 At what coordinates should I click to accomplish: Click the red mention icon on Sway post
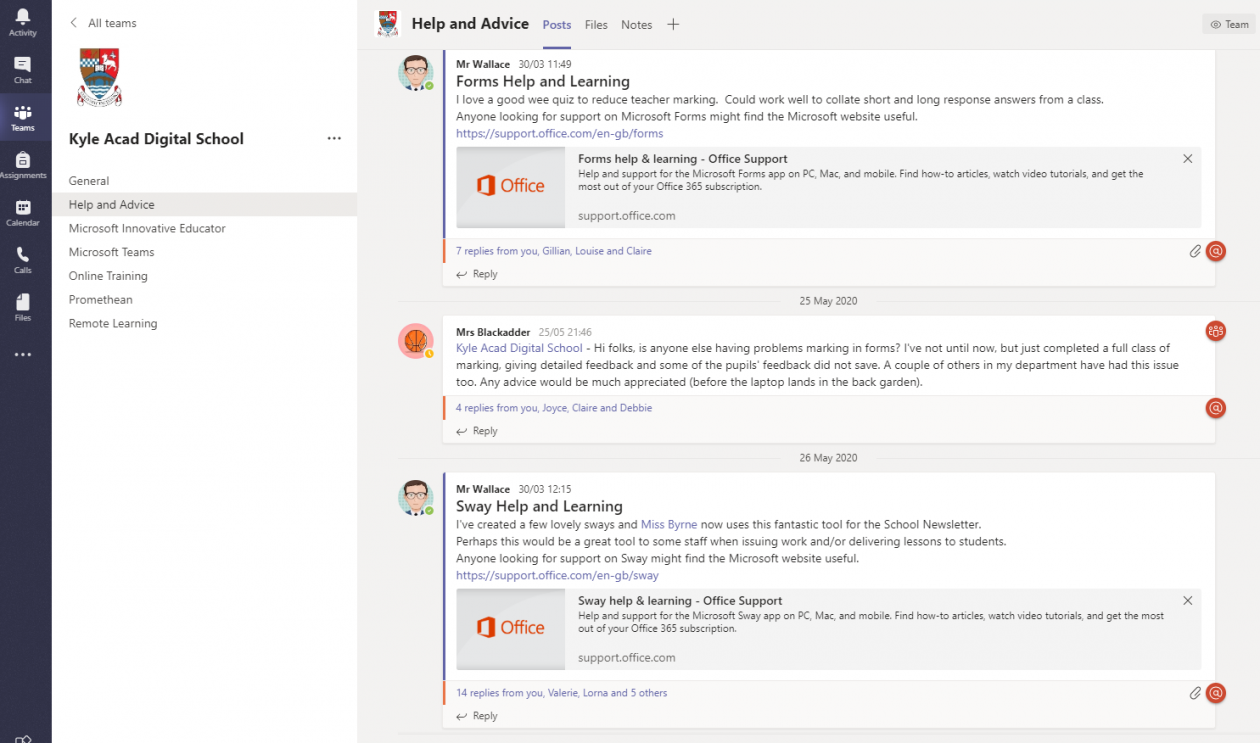tap(1216, 692)
